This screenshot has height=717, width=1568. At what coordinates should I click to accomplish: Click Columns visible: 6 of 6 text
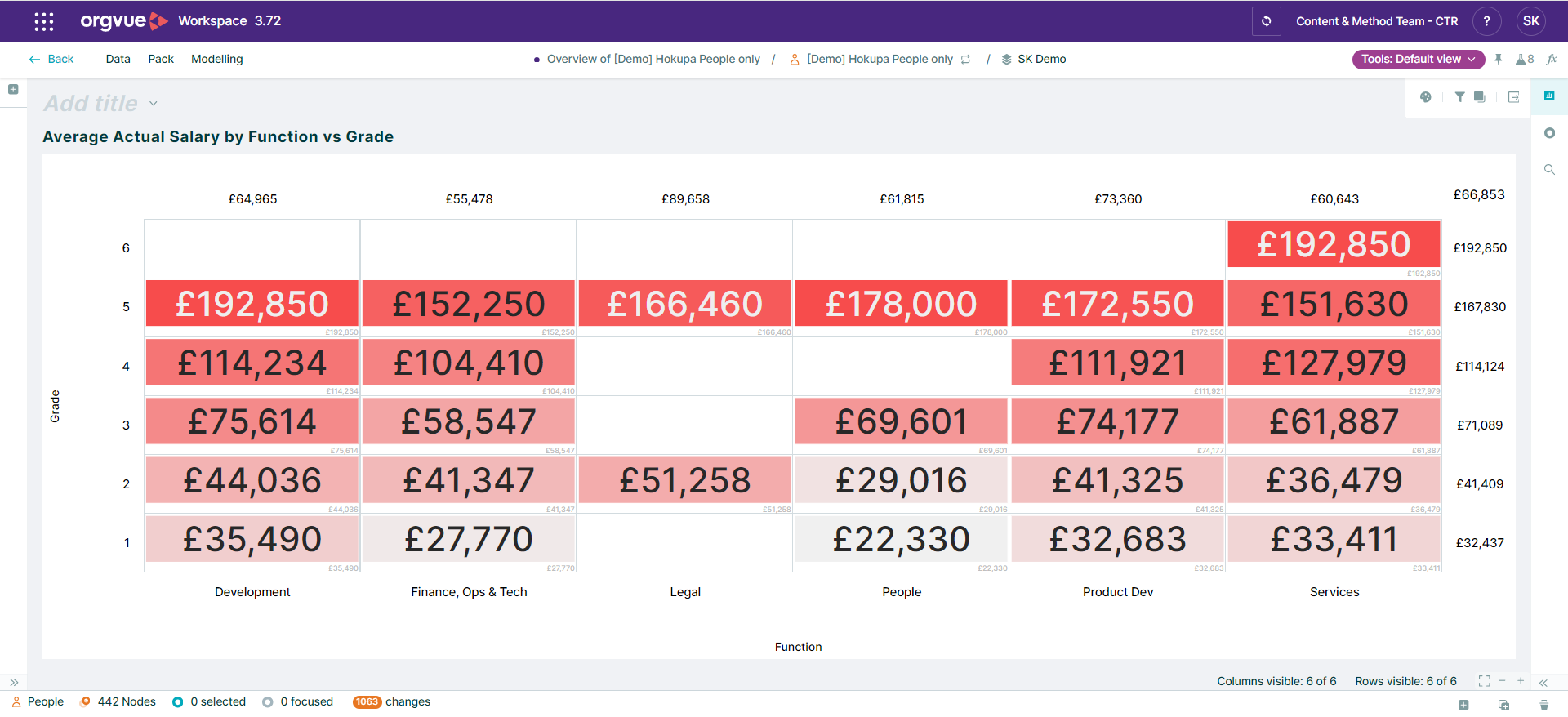pyautogui.click(x=1276, y=681)
